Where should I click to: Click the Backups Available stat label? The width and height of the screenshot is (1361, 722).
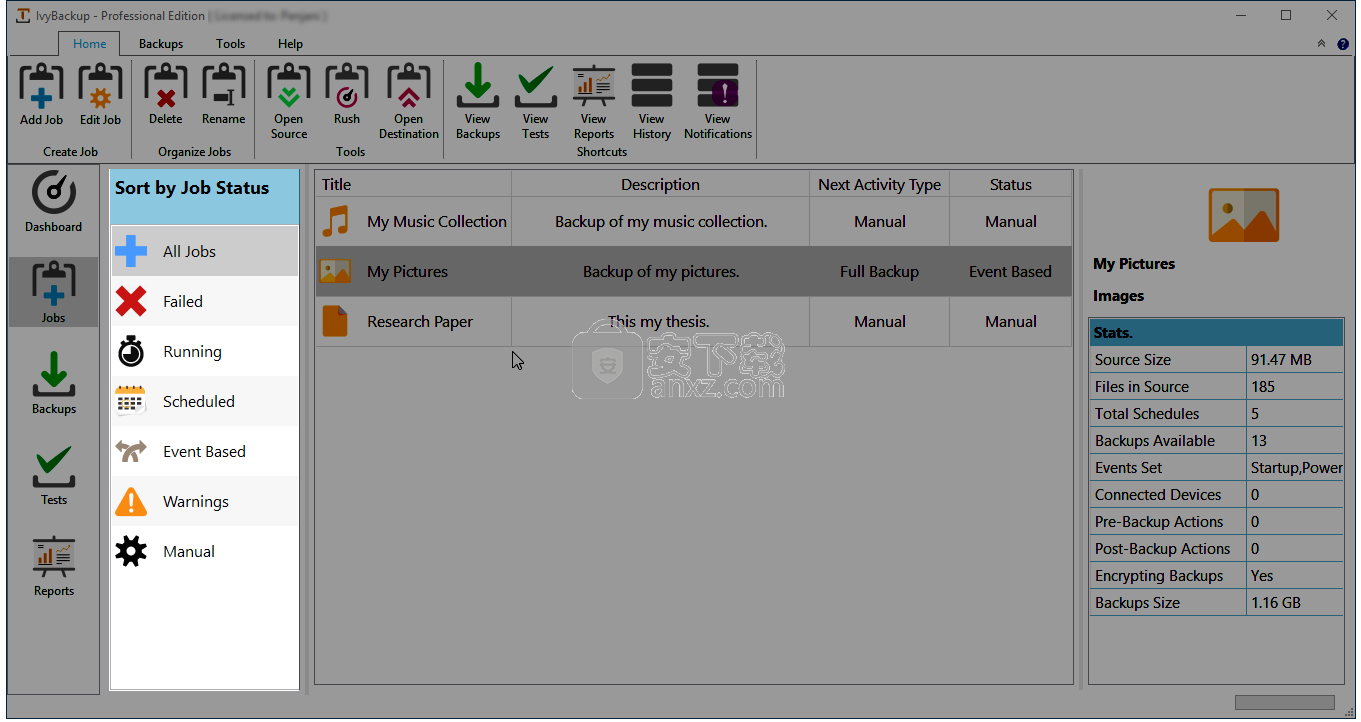click(1155, 441)
